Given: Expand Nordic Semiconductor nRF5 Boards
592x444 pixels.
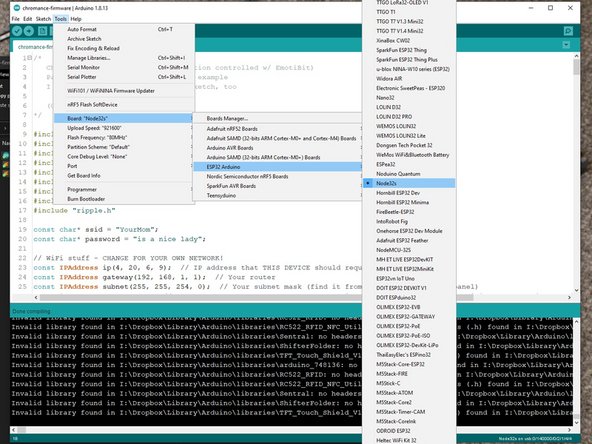Looking at the screenshot, I should 278,176.
